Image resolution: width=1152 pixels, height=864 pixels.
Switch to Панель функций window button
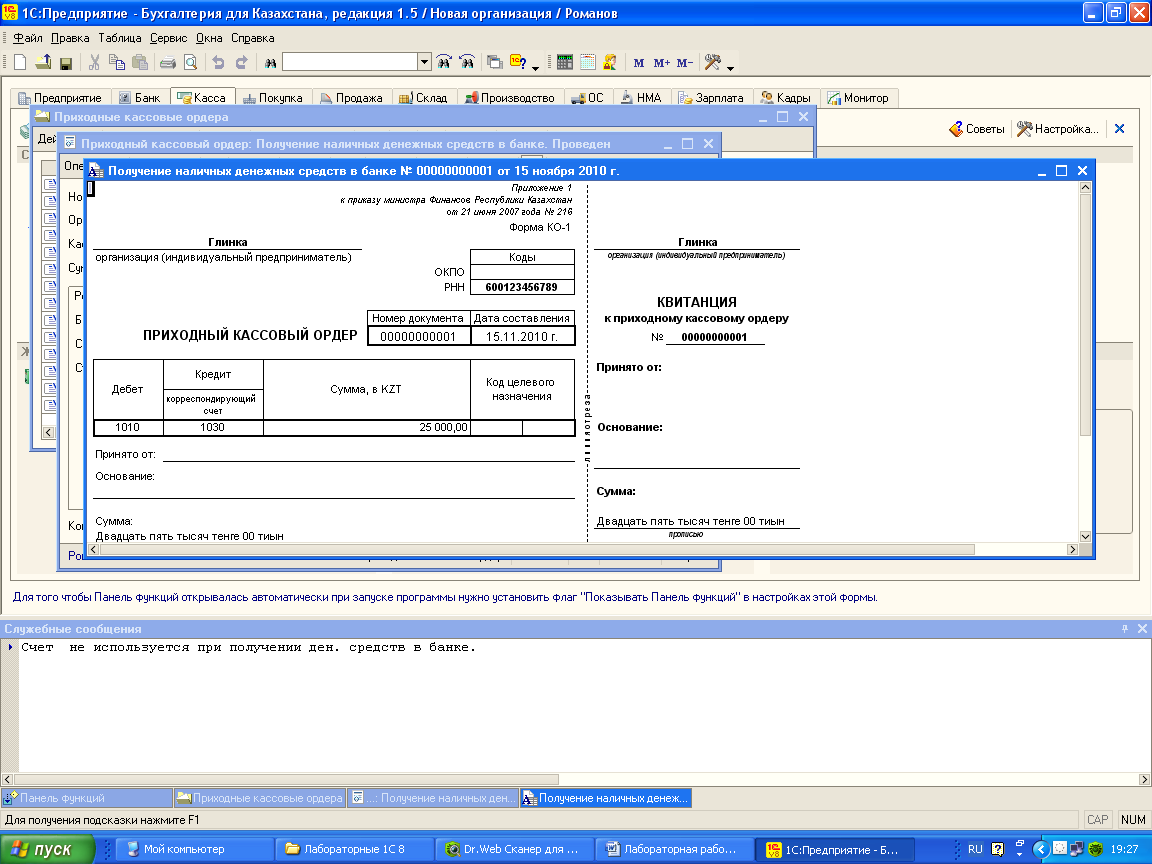87,797
